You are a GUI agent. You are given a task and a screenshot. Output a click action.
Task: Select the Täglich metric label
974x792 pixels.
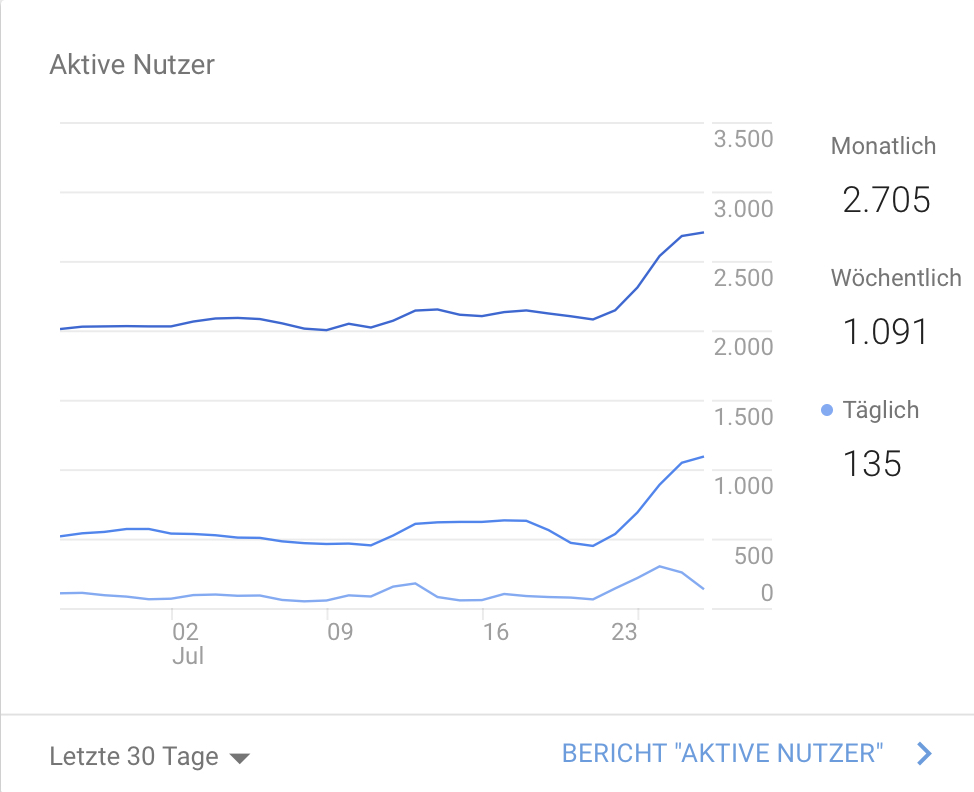click(880, 410)
